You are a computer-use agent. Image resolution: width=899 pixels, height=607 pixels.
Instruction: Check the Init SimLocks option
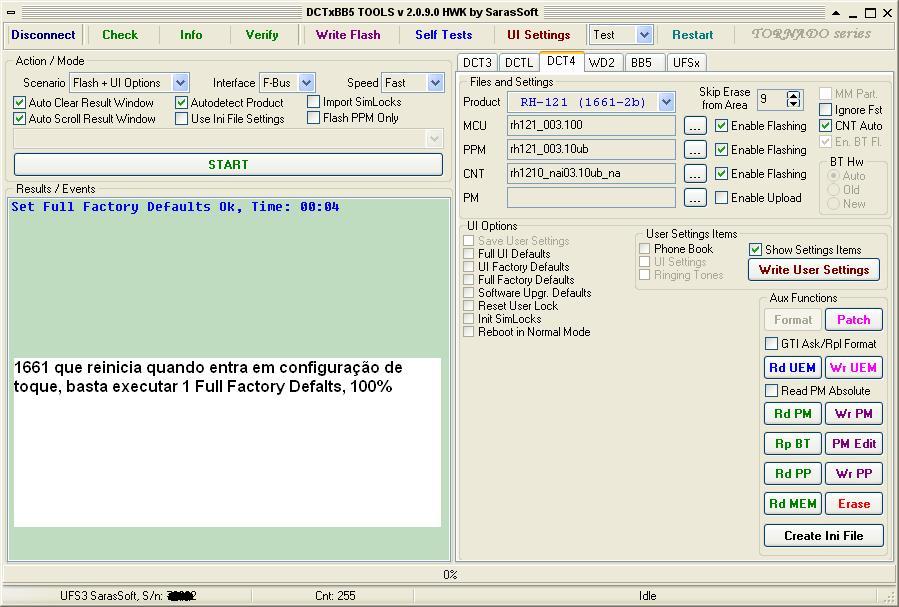pos(469,319)
